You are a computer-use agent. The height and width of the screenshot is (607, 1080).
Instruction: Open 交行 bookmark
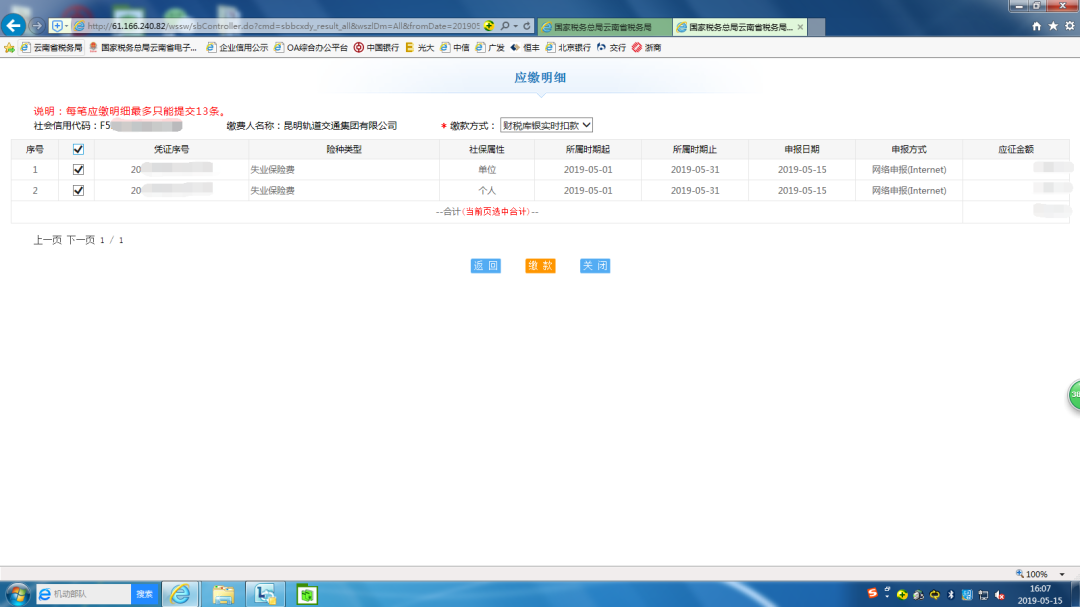click(x=611, y=48)
